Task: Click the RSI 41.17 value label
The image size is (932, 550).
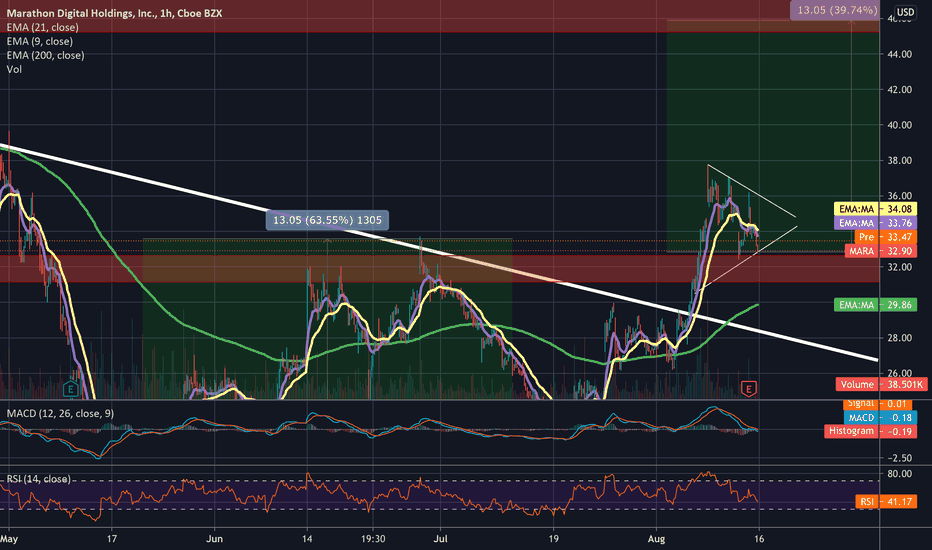Action: [x=886, y=502]
